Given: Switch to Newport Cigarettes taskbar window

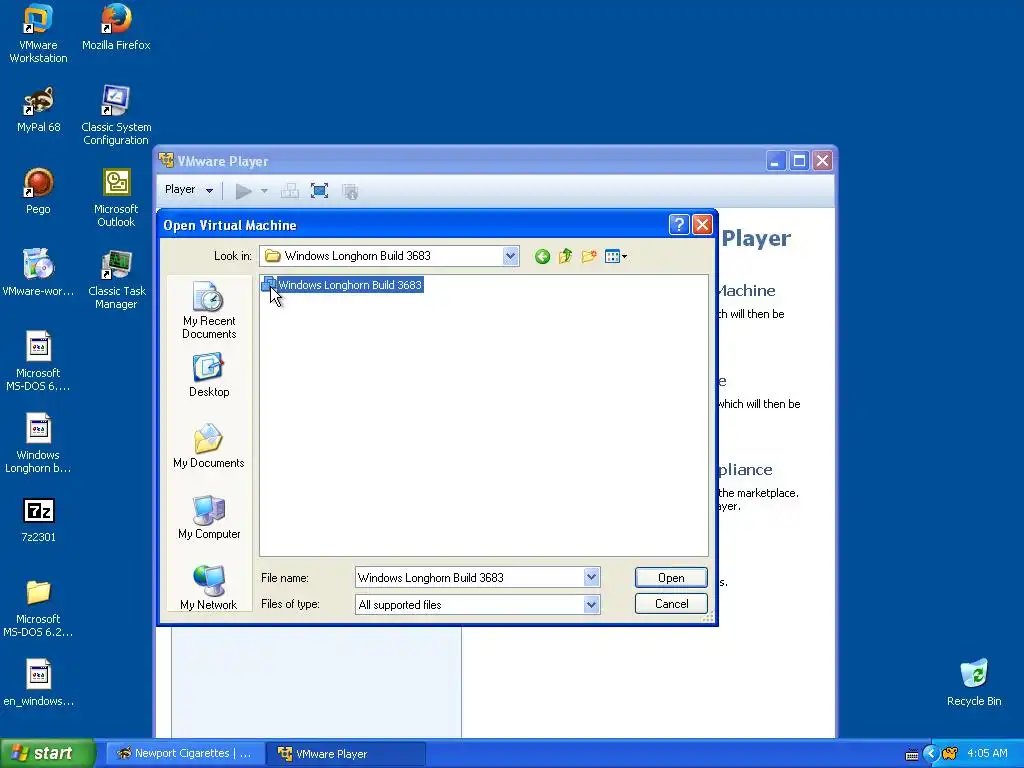Looking at the screenshot, I should pos(185,754).
